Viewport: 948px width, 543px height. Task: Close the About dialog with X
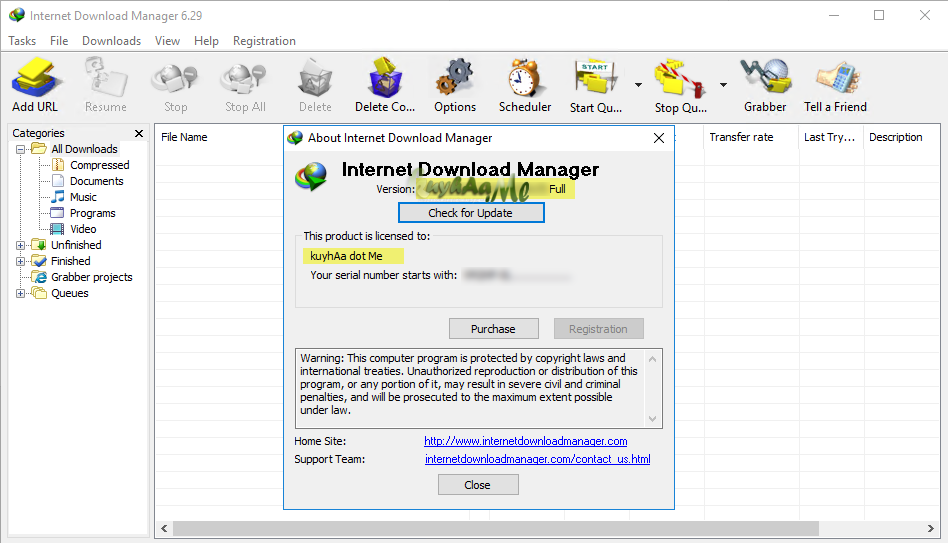click(x=659, y=138)
